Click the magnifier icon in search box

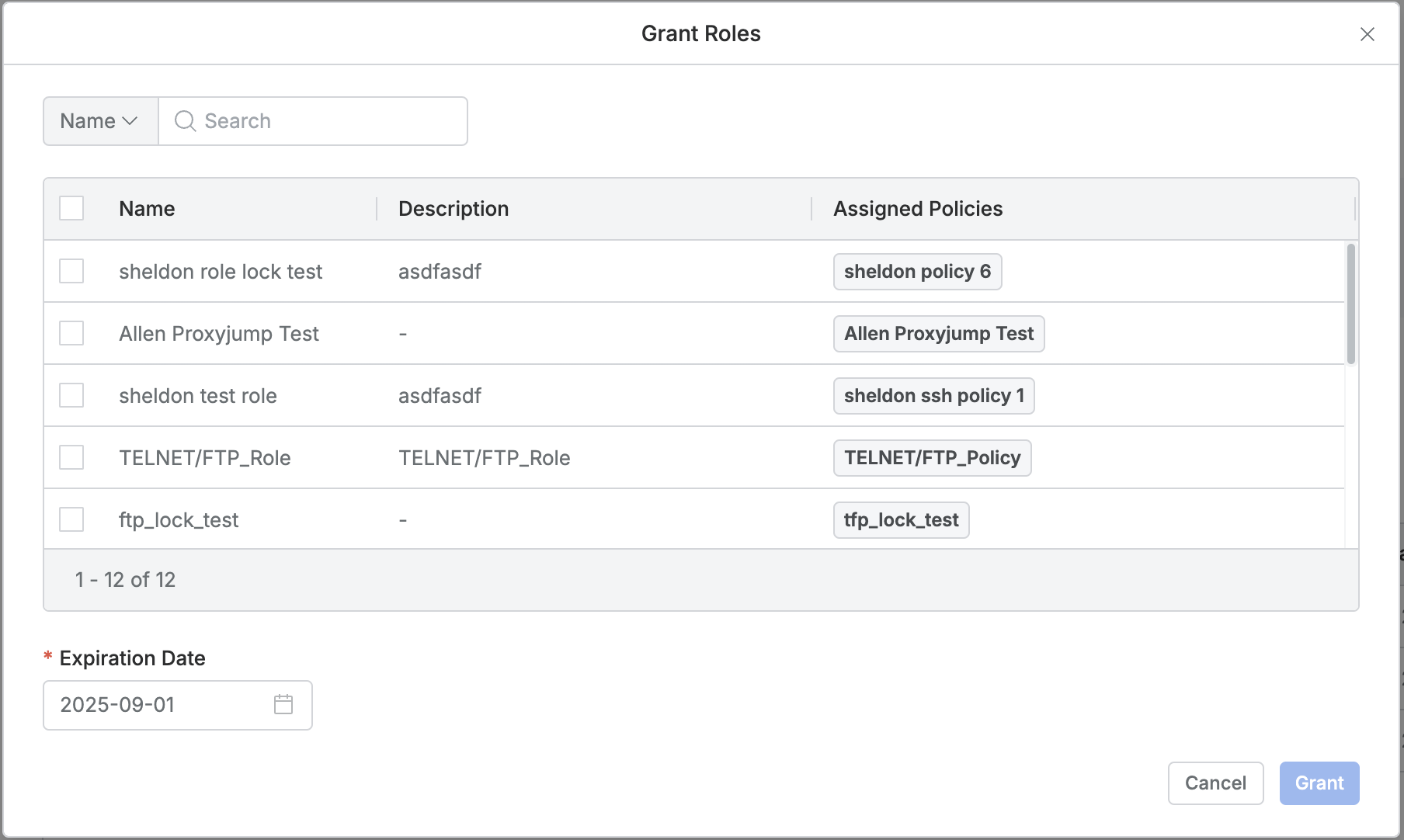[x=185, y=121]
